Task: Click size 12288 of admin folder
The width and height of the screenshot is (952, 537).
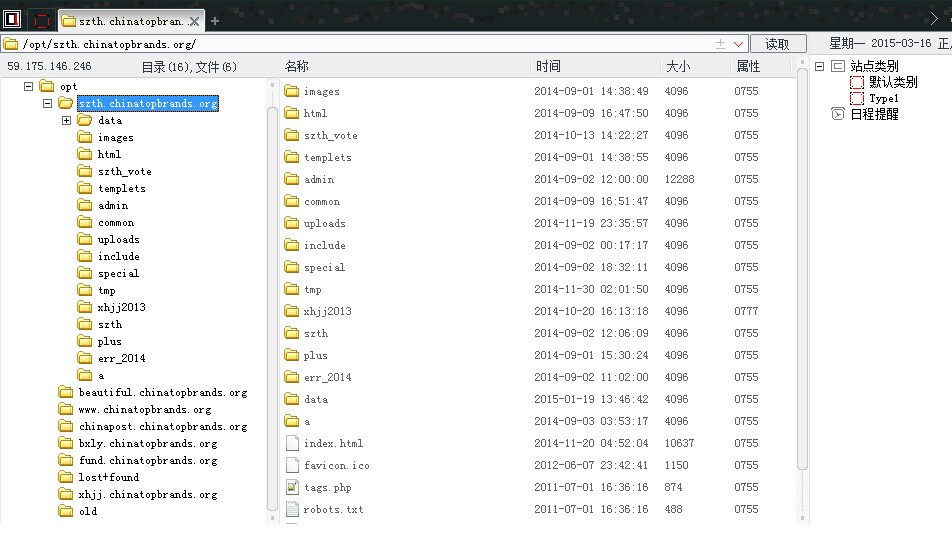Action: point(679,179)
